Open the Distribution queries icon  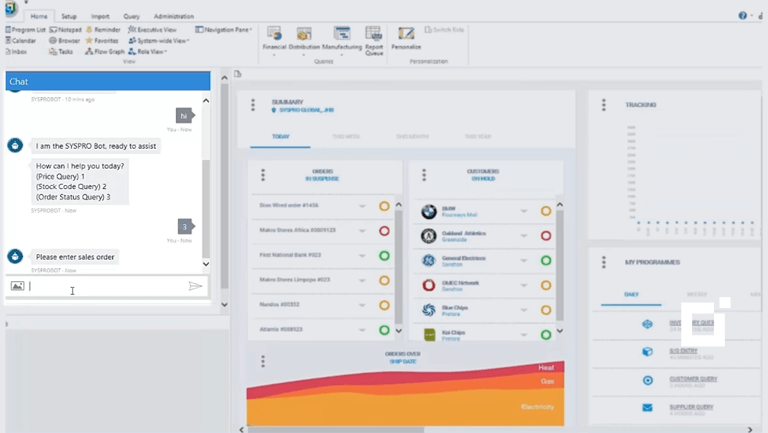[304, 38]
